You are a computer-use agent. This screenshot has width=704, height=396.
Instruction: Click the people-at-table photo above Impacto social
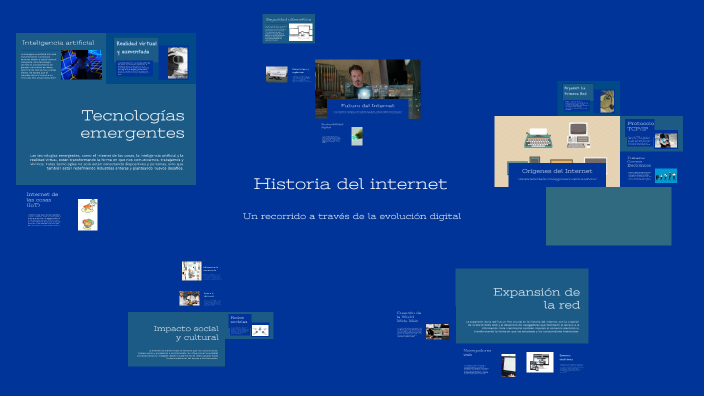pyautogui.click(x=189, y=298)
